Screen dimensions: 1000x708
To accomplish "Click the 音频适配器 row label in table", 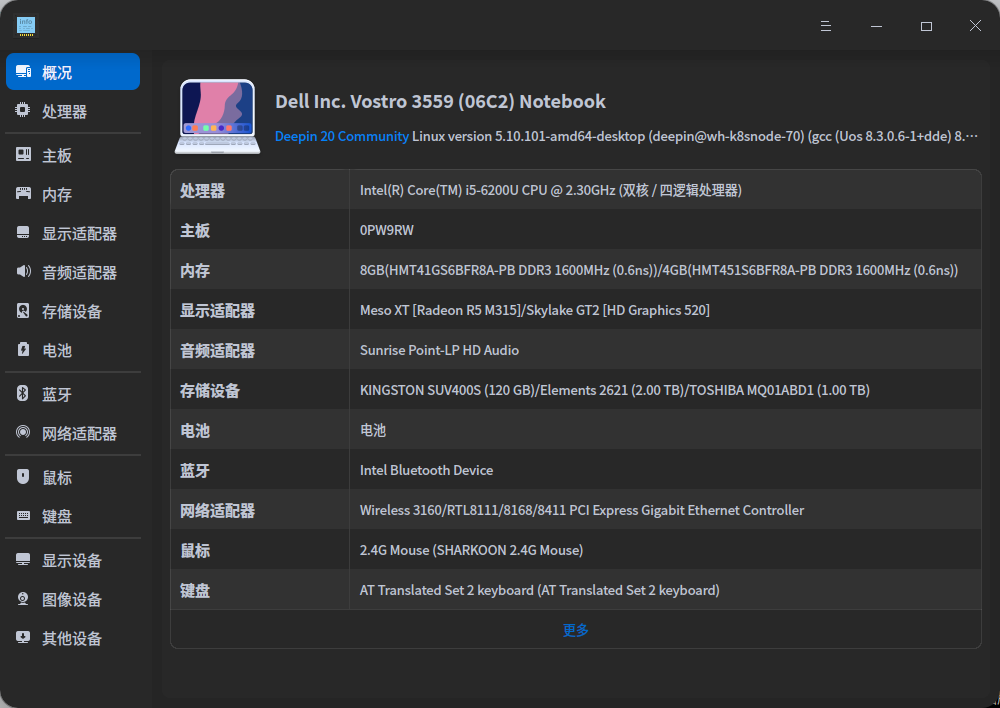I will pyautogui.click(x=217, y=350).
